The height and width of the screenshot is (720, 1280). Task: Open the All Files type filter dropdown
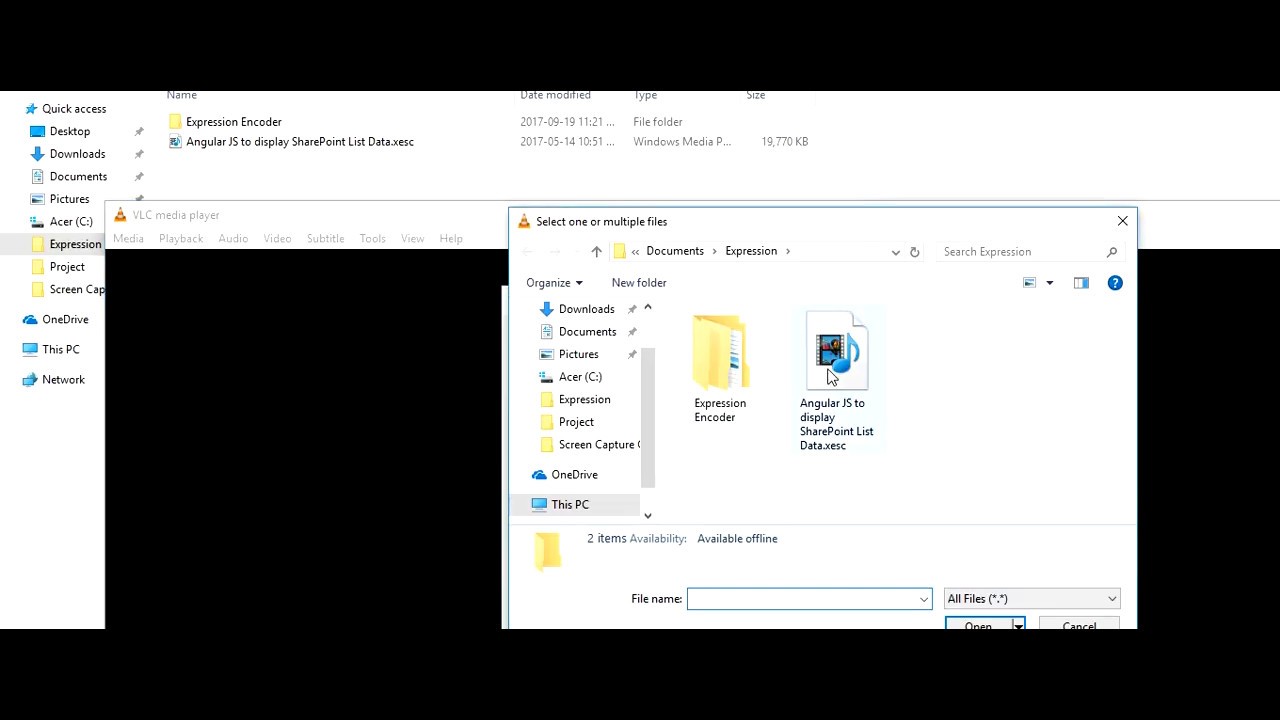pyautogui.click(x=1032, y=599)
